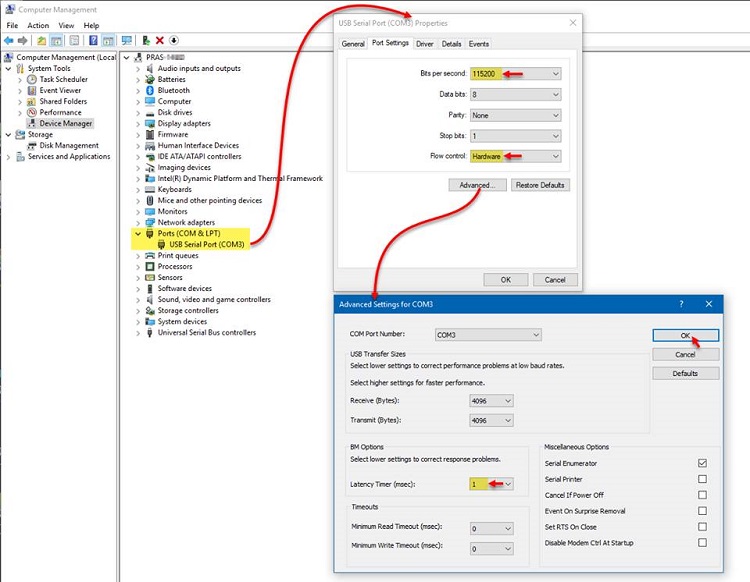Click the Network adapters icon
Image resolution: width=750 pixels, height=582 pixels.
pos(150,222)
